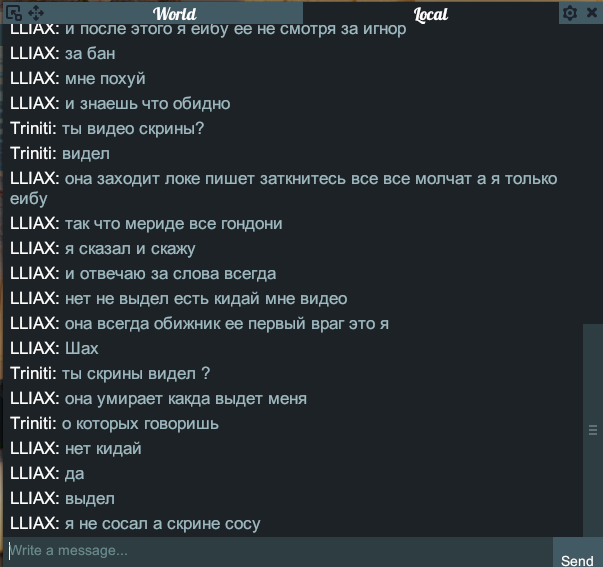
Task: Select LLIAX name beside 'и знаешь что обидно'
Action: click(35, 103)
